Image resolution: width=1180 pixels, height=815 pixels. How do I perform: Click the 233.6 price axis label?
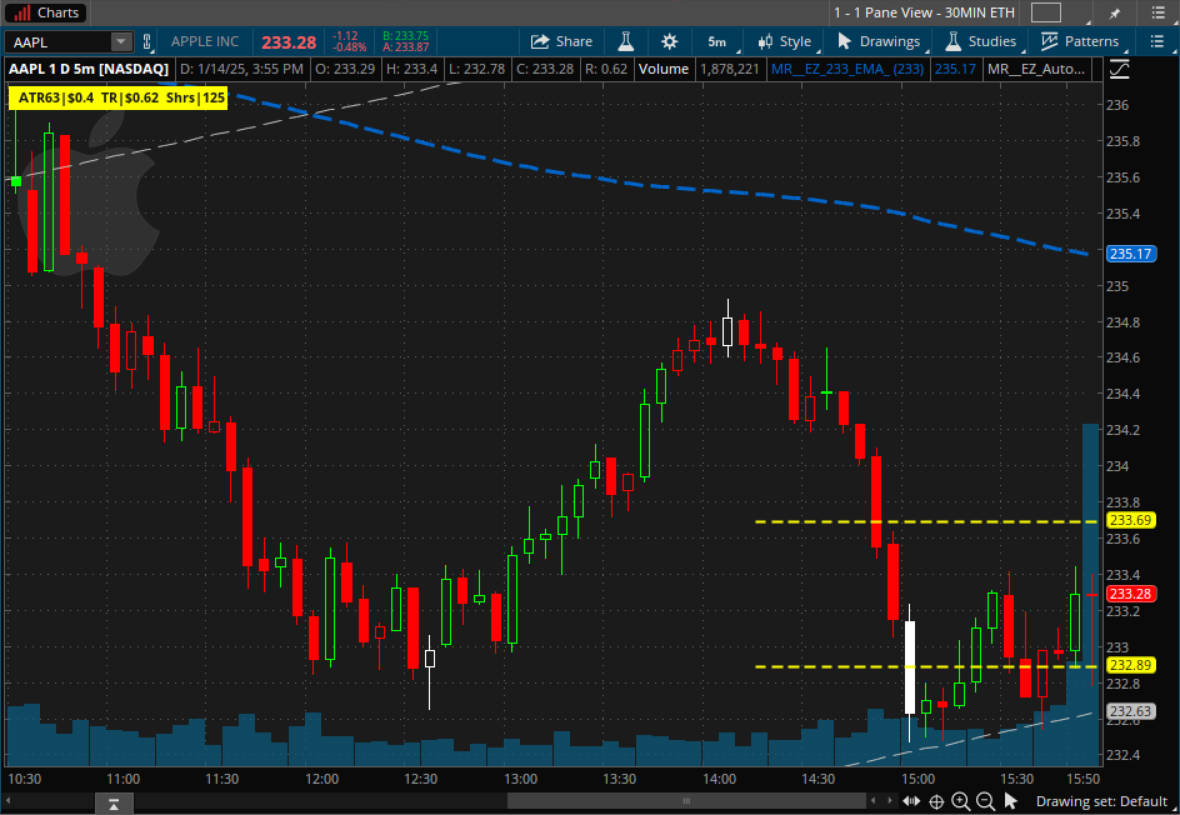(x=1123, y=538)
